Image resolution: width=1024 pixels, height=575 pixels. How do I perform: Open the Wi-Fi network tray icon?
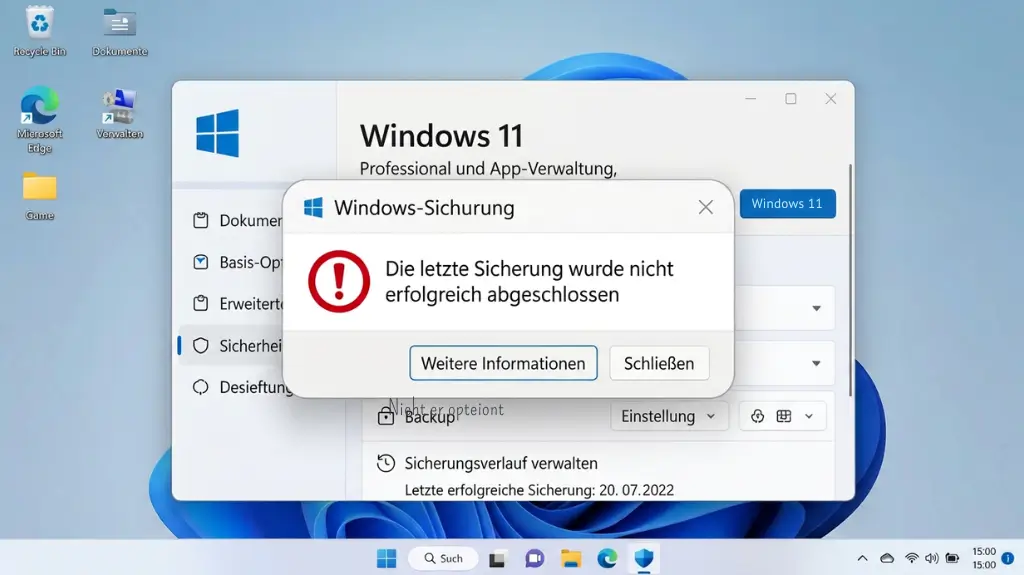pos(912,559)
